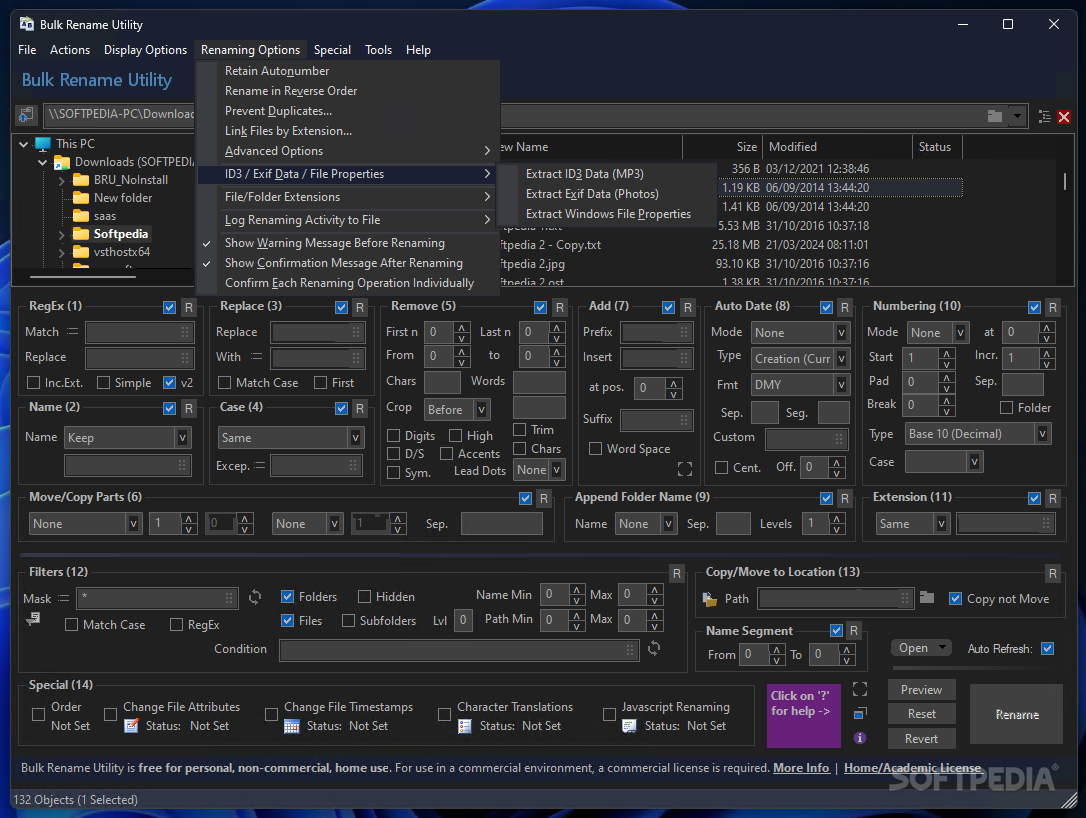This screenshot has width=1086, height=818.
Task: Click the Numbering (10) reset R button
Action: pos(1052,308)
